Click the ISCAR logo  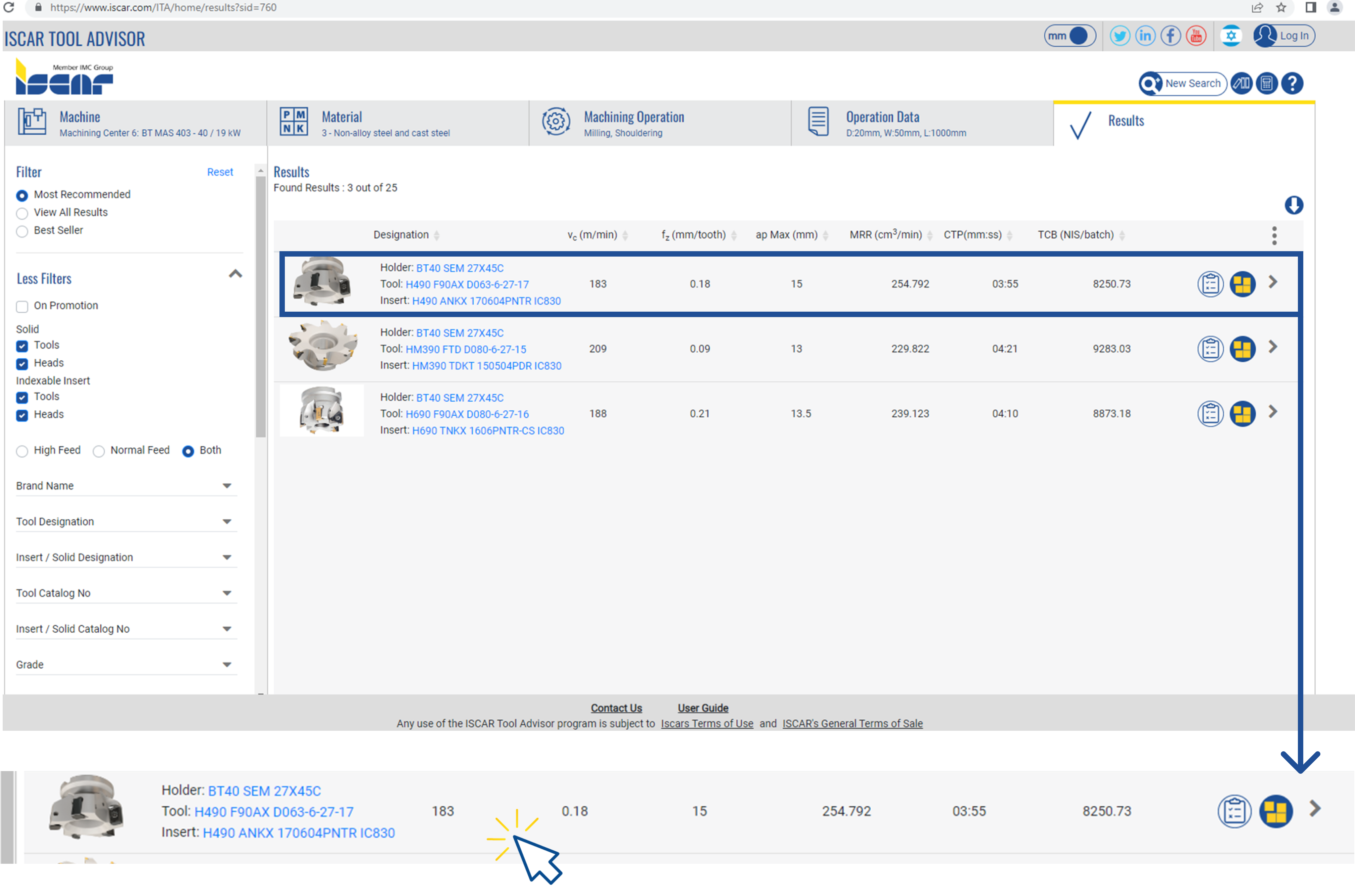click(64, 77)
